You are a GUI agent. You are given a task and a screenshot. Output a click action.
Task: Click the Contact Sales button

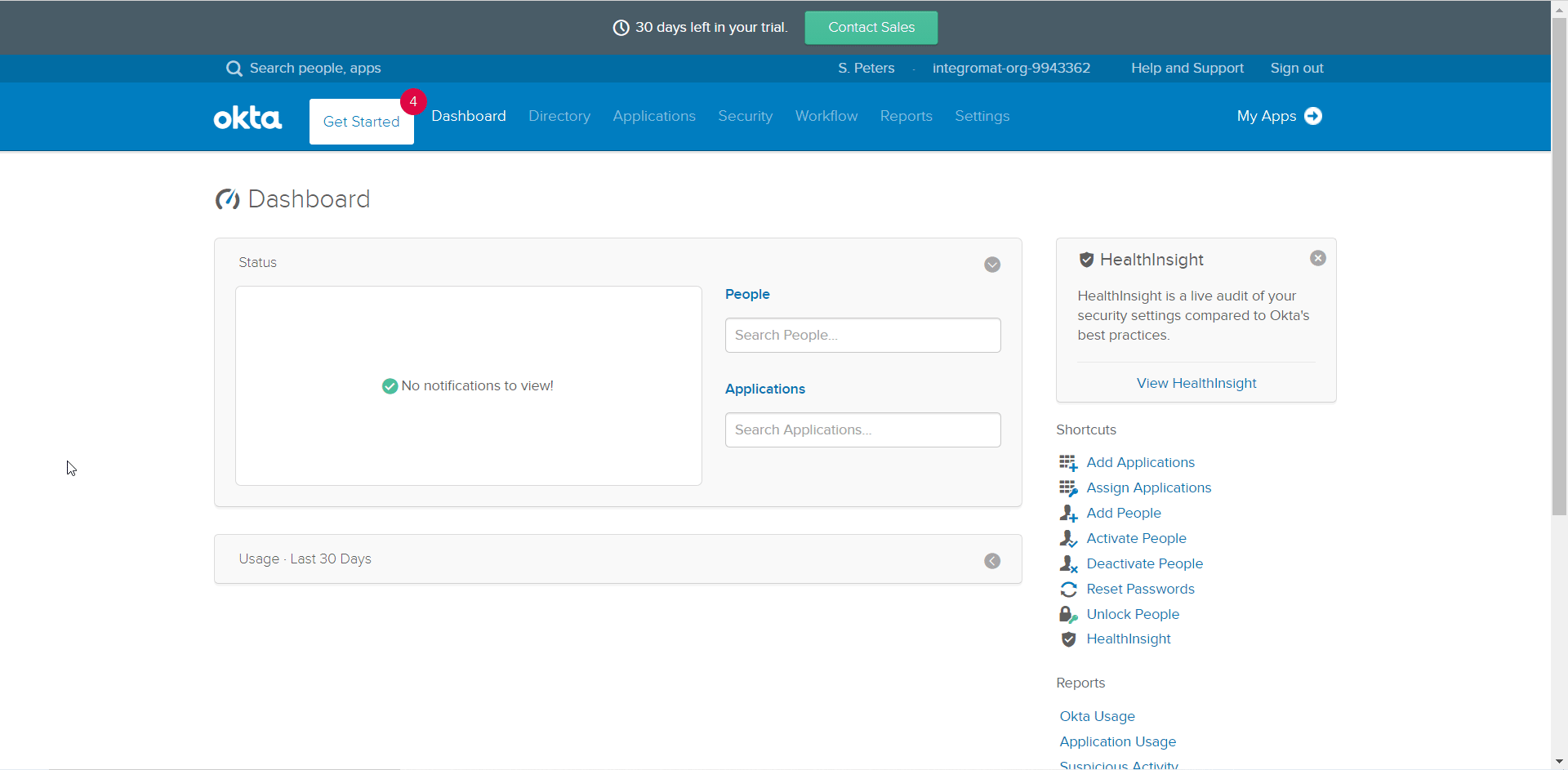point(871,28)
